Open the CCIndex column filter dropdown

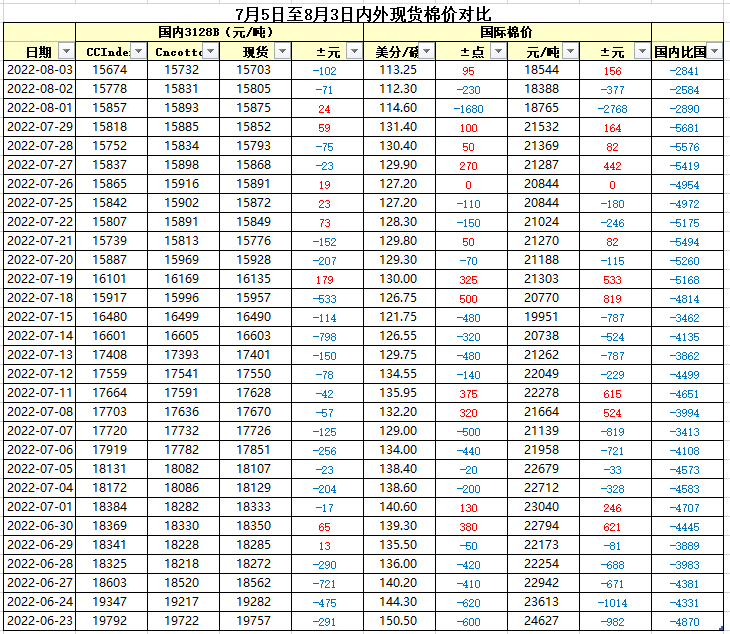138,51
